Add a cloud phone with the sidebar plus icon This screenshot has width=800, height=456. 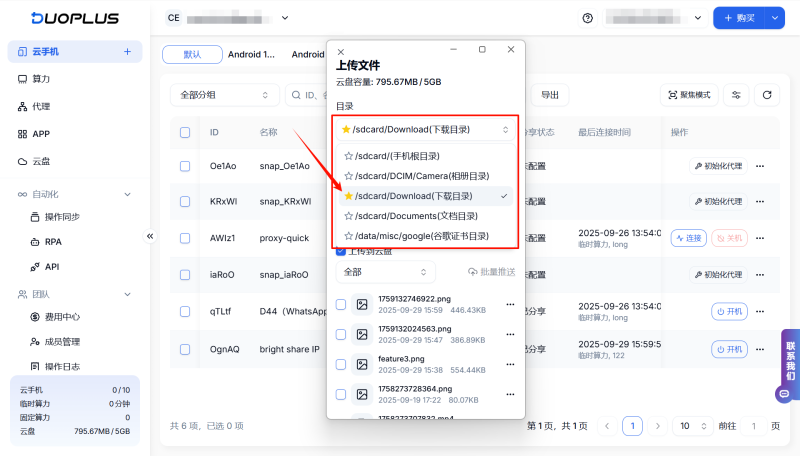point(127,51)
